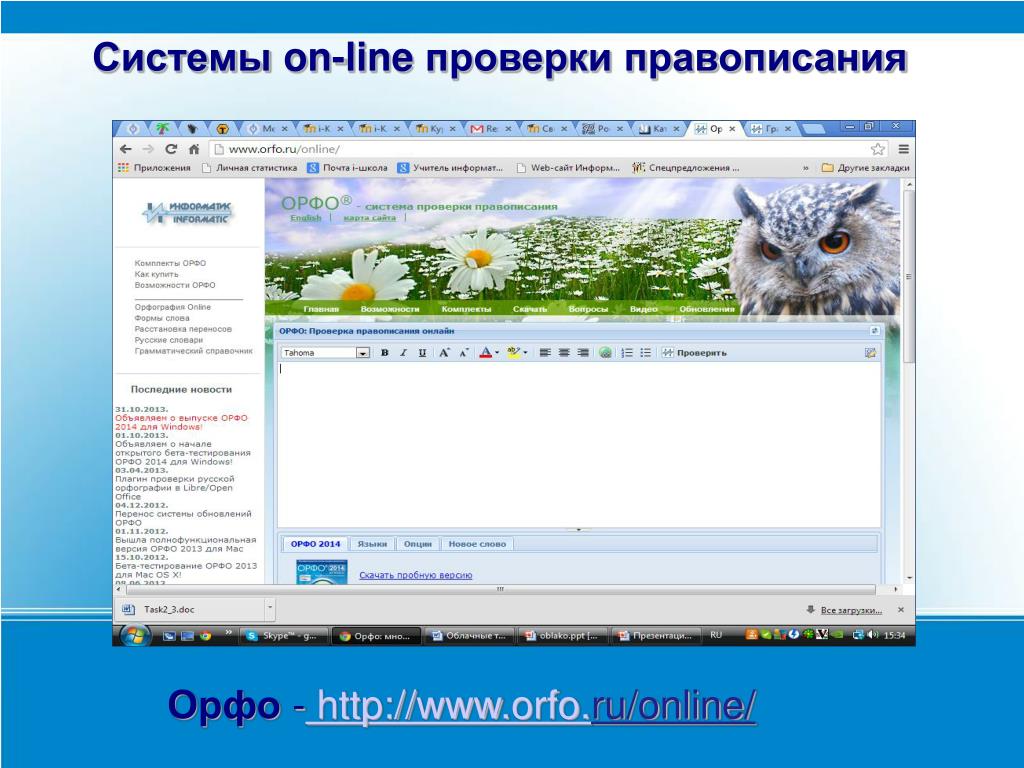Insert a hyperlink with the globe icon
Screen dimensions: 1024x768
click(x=605, y=353)
